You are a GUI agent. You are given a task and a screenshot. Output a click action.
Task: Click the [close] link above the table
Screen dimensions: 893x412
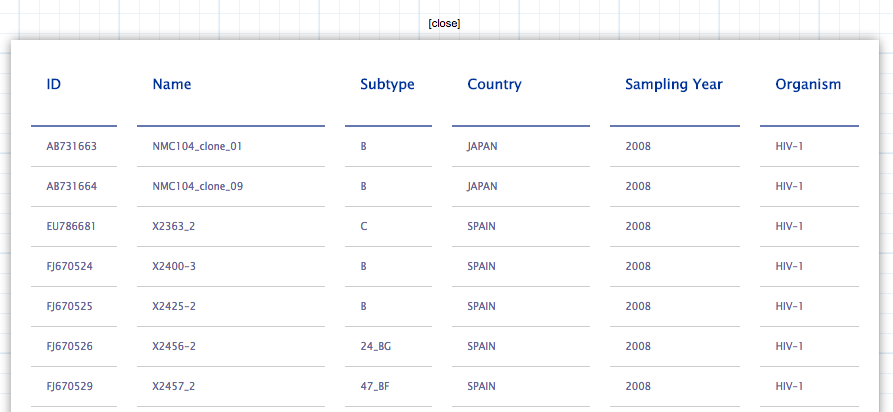(x=444, y=23)
